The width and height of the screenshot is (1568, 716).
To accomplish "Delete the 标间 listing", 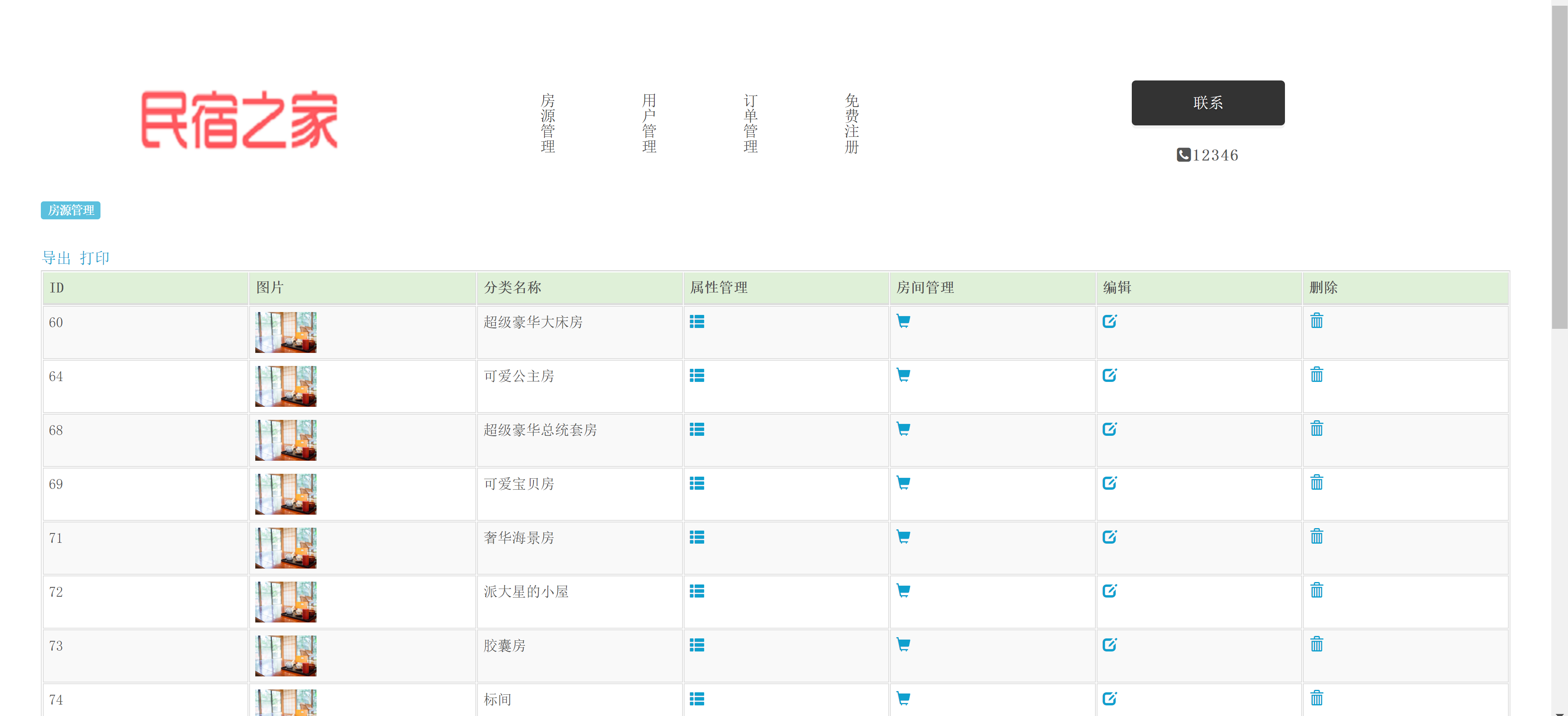I will point(1317,699).
